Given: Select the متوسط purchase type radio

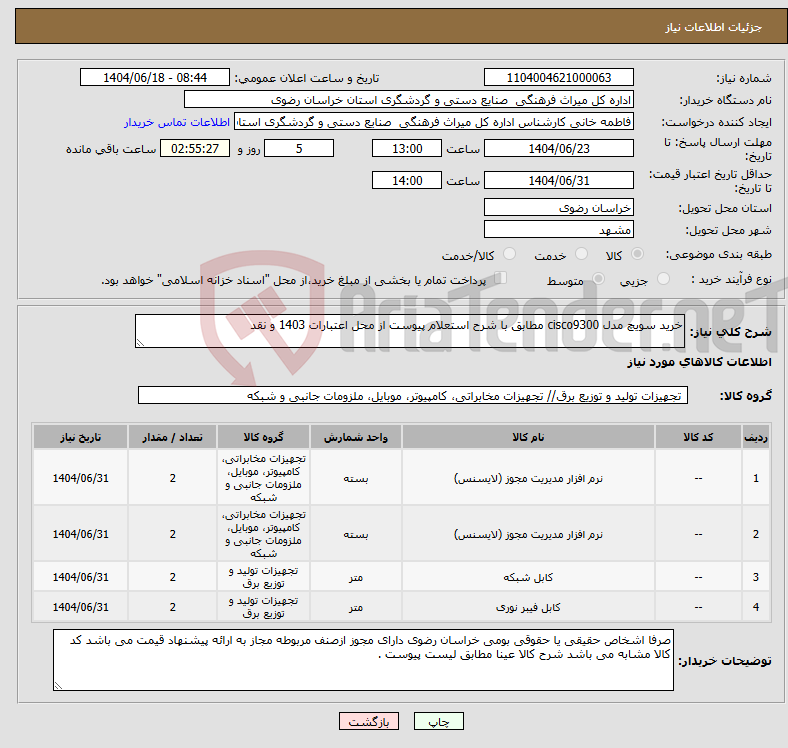Looking at the screenshot, I should tap(599, 279).
